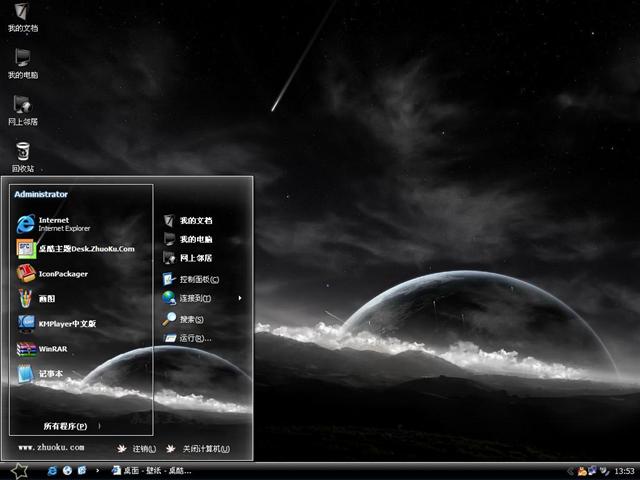Click the network computers tray icon

pos(592,471)
